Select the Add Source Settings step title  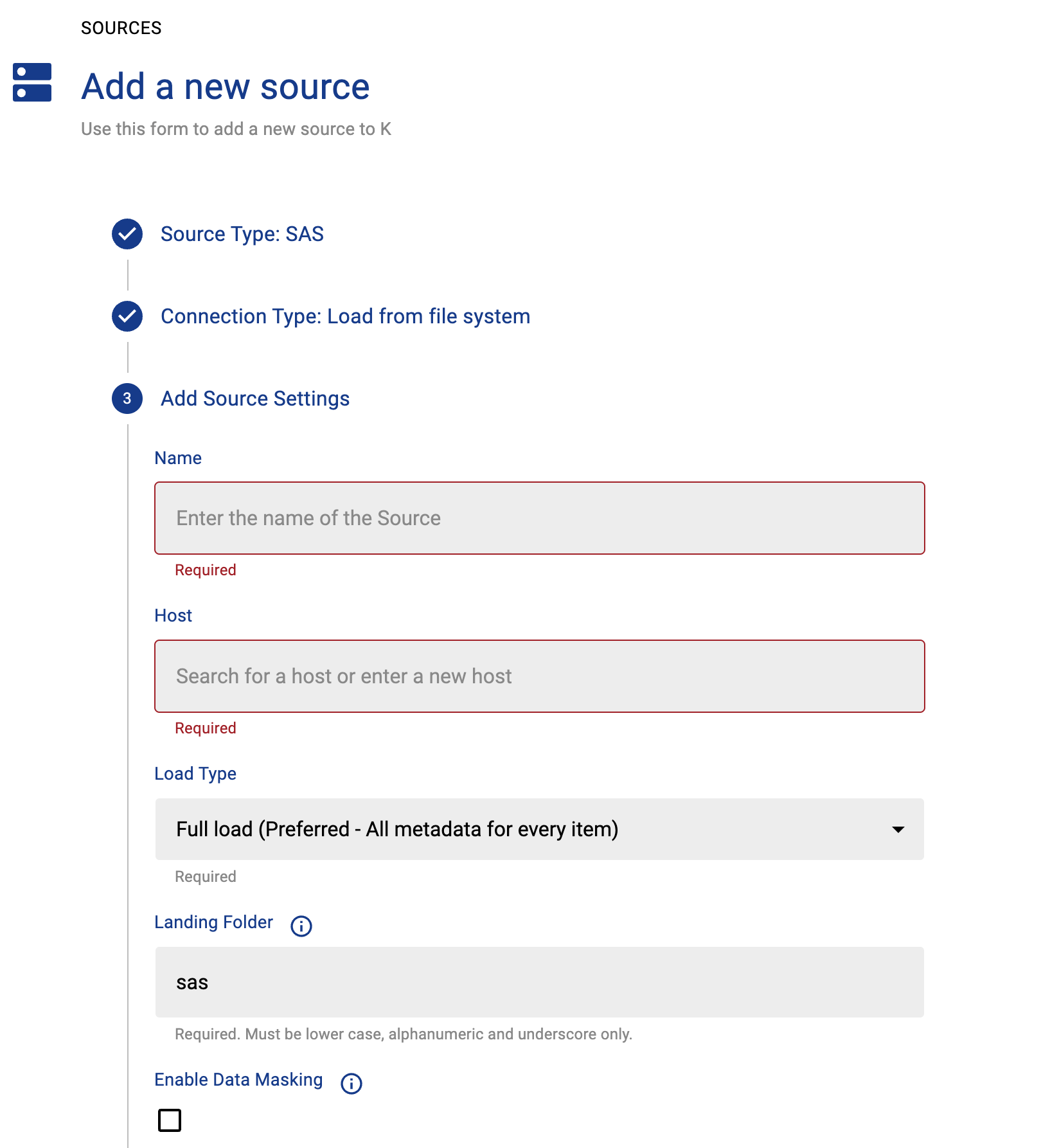coord(255,399)
